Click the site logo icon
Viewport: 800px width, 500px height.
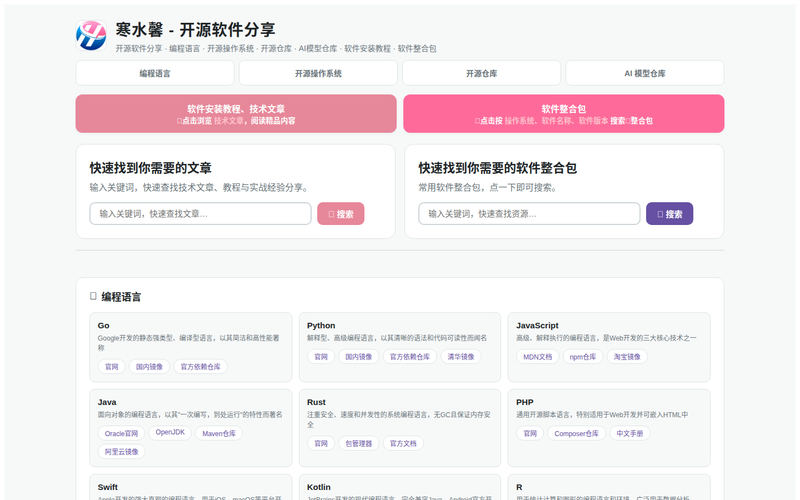[x=91, y=35]
